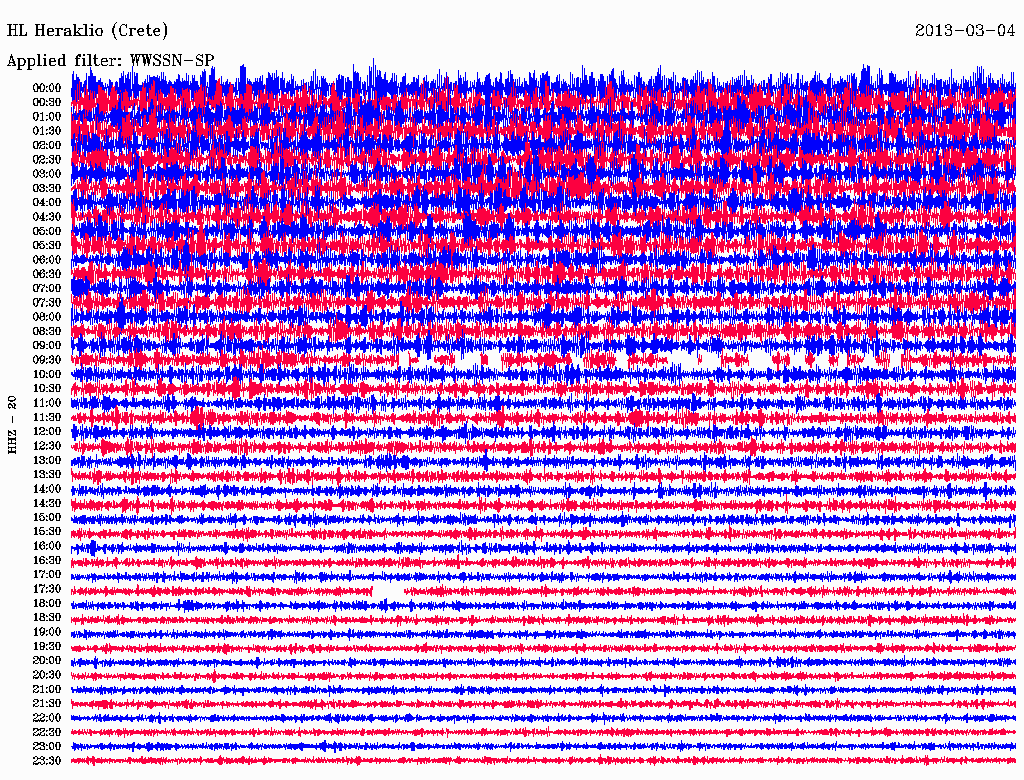This screenshot has width=1024, height=780.
Task: Click the 03:00 time label
Action: click(x=47, y=174)
